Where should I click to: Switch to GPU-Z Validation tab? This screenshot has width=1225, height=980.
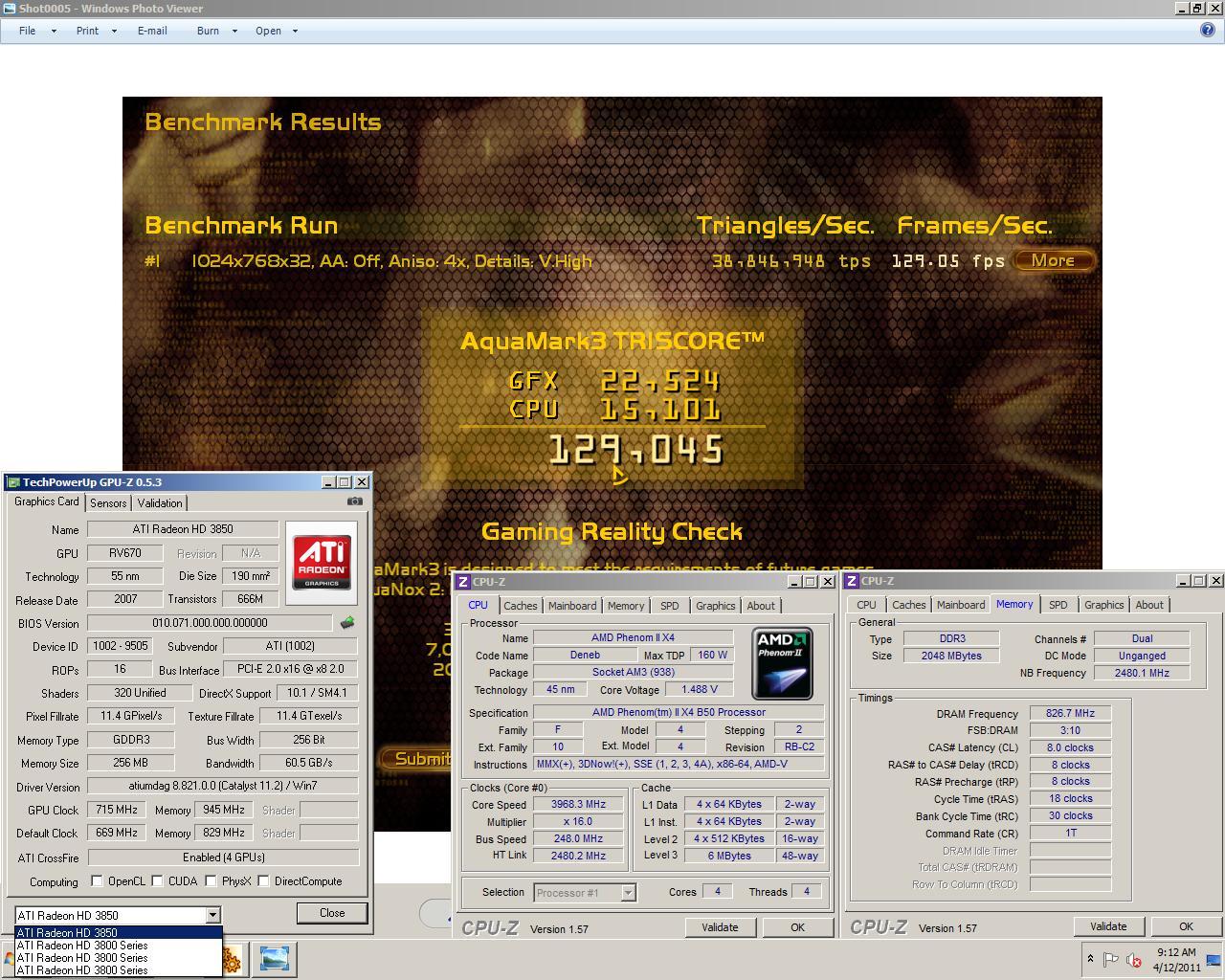160,503
